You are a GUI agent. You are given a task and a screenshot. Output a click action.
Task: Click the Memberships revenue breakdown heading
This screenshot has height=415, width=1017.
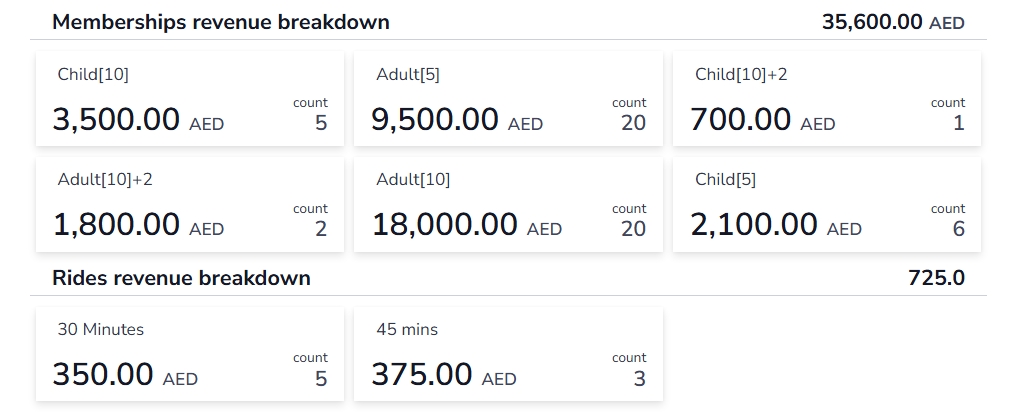point(221,22)
